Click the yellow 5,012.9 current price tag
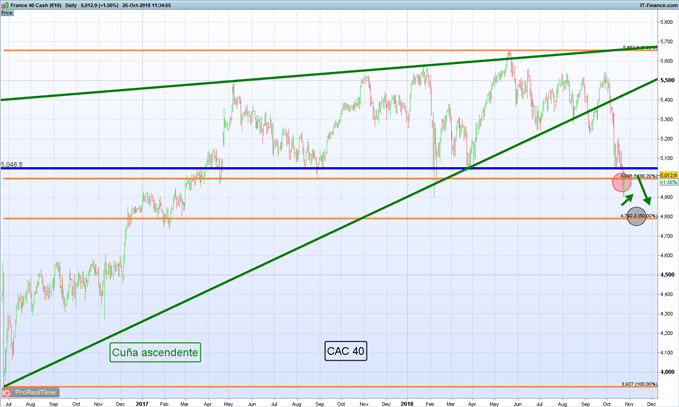This screenshot has width=679, height=407. [669, 175]
